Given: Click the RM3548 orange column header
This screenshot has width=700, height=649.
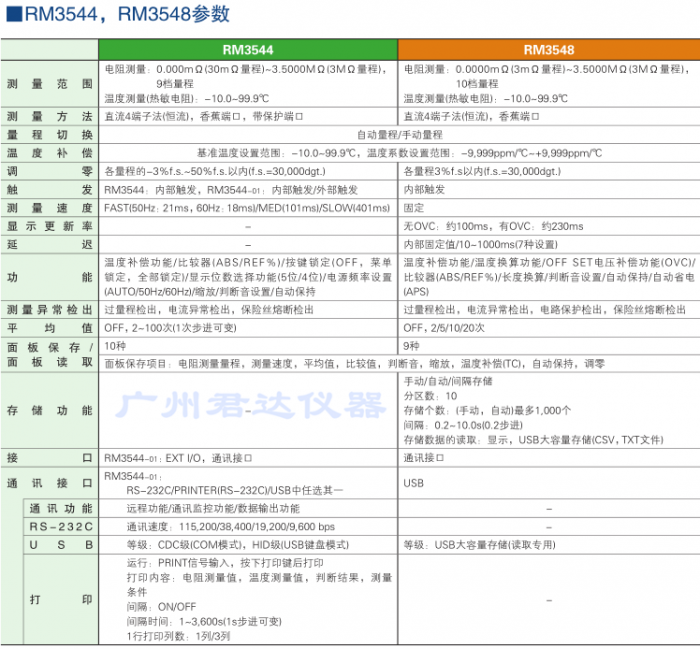Looking at the screenshot, I should pyautogui.click(x=549, y=50).
